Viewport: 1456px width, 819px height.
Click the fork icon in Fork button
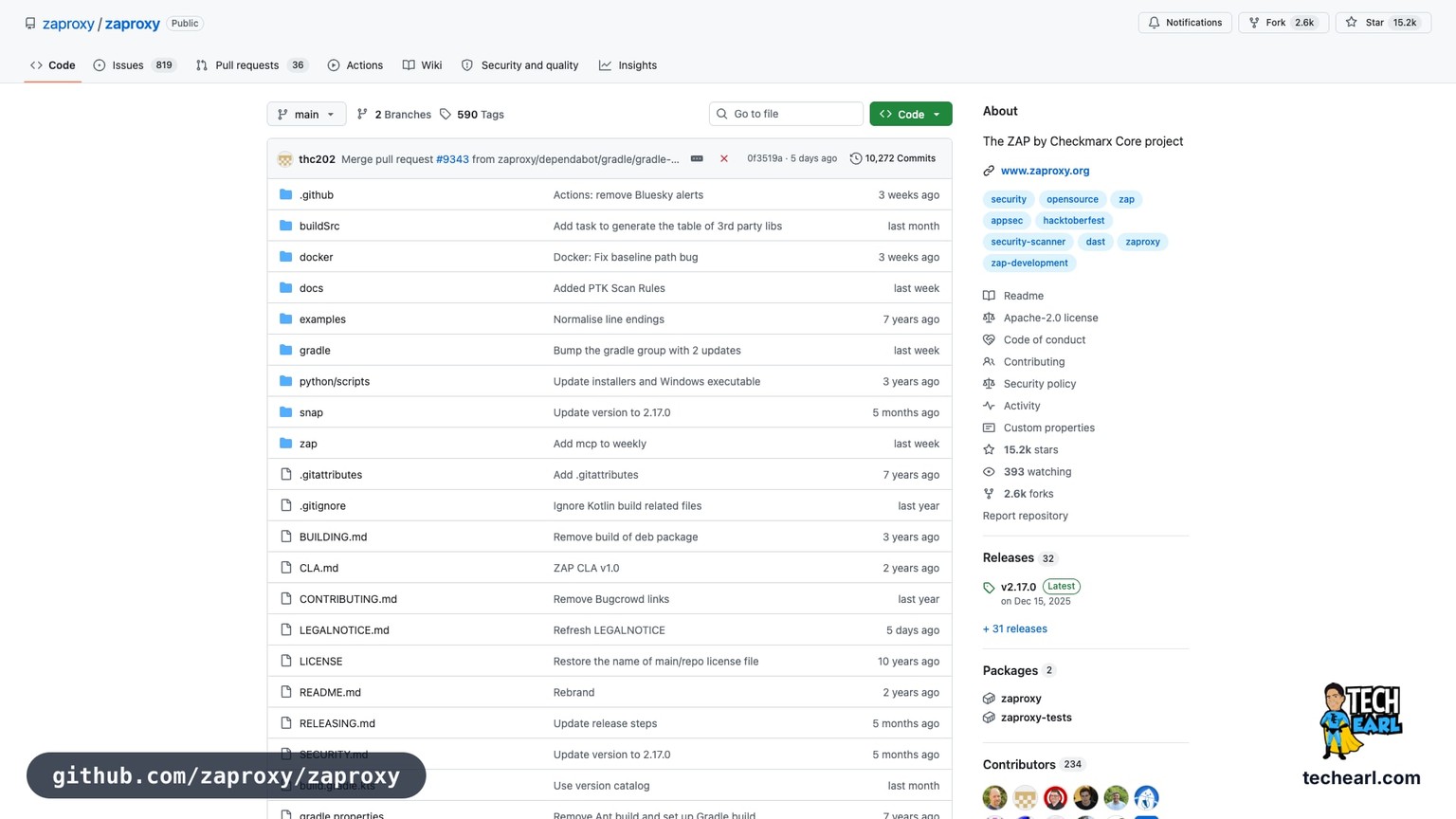[1254, 23]
